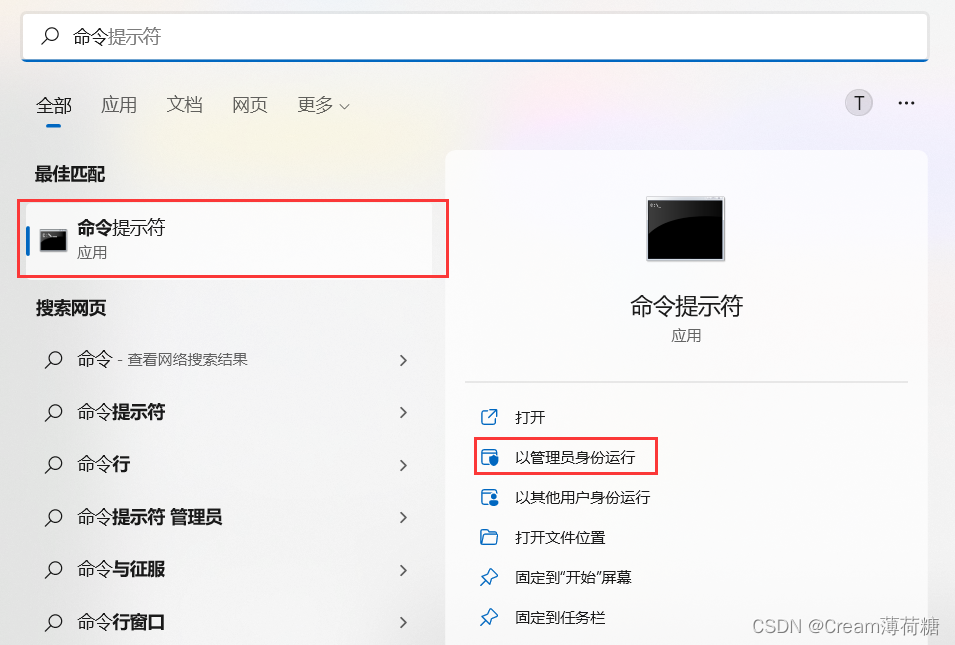Click search icon beside 命令行 suggestion

[x=54, y=465]
